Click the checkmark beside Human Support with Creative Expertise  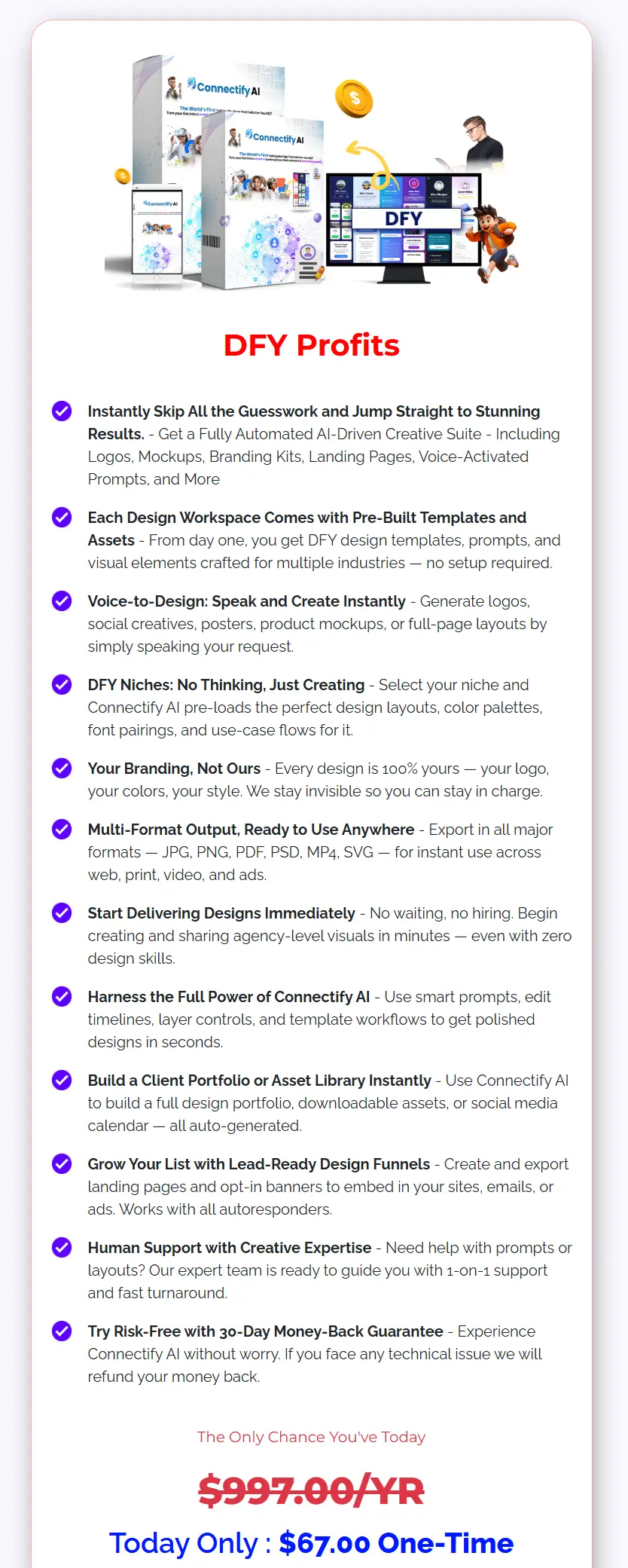(62, 1248)
